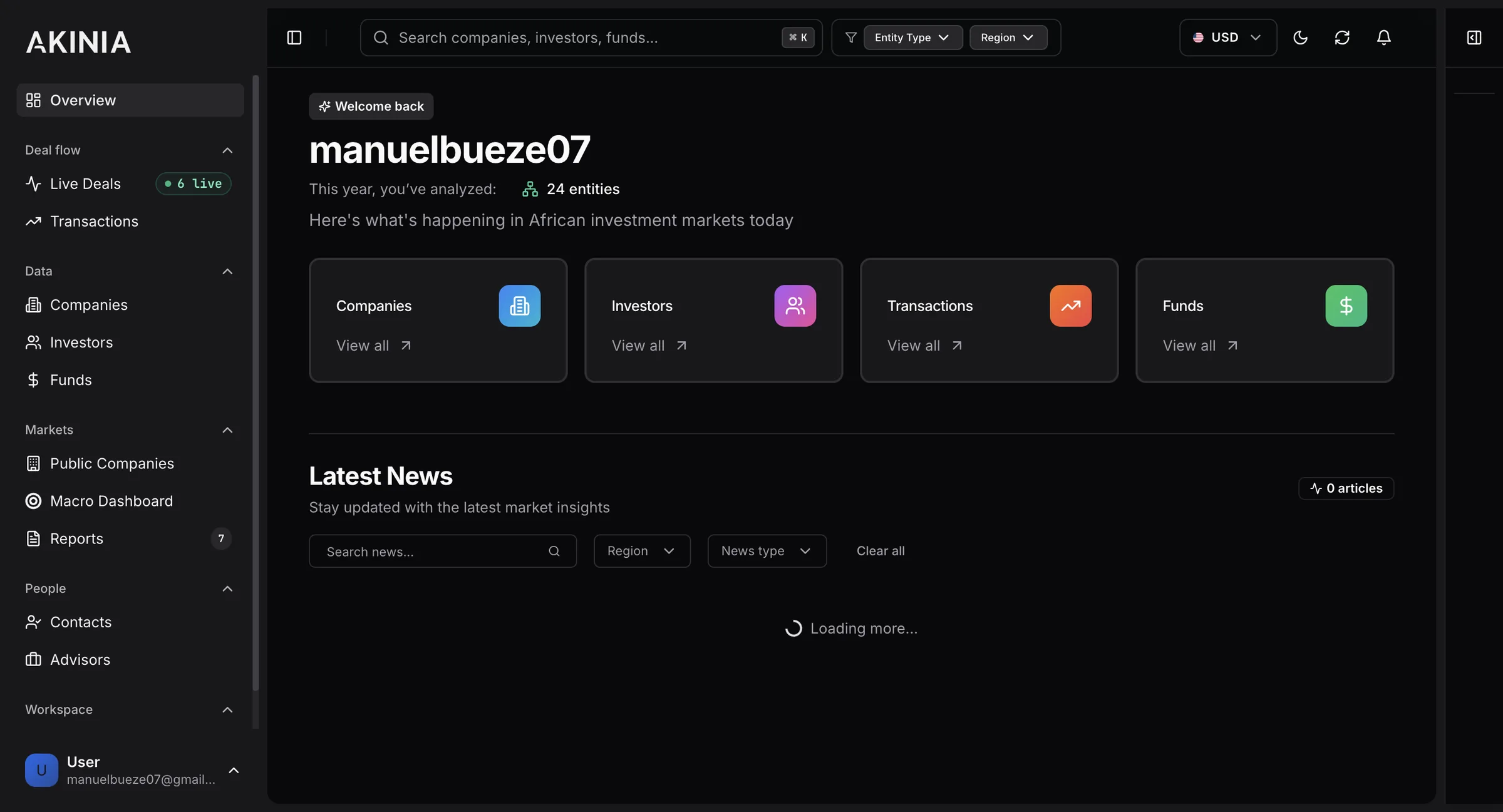Open Reports in sidebar
The image size is (1503, 812).
click(130, 538)
